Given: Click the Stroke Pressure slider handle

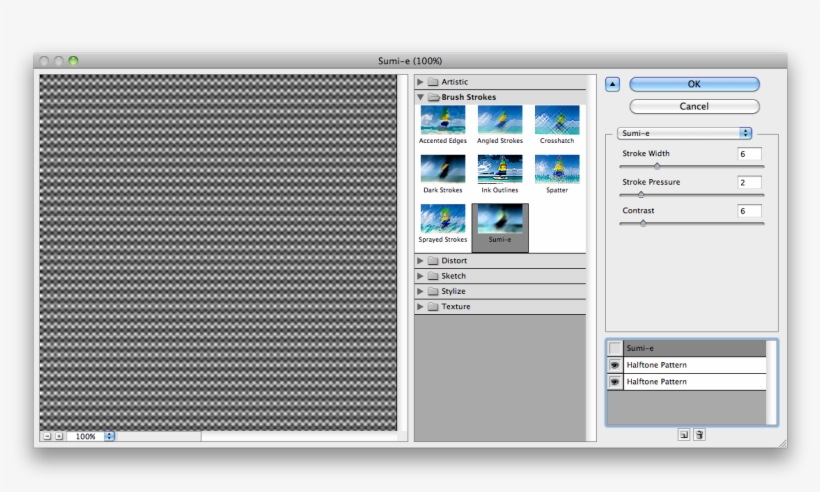Looking at the screenshot, I should (641, 194).
